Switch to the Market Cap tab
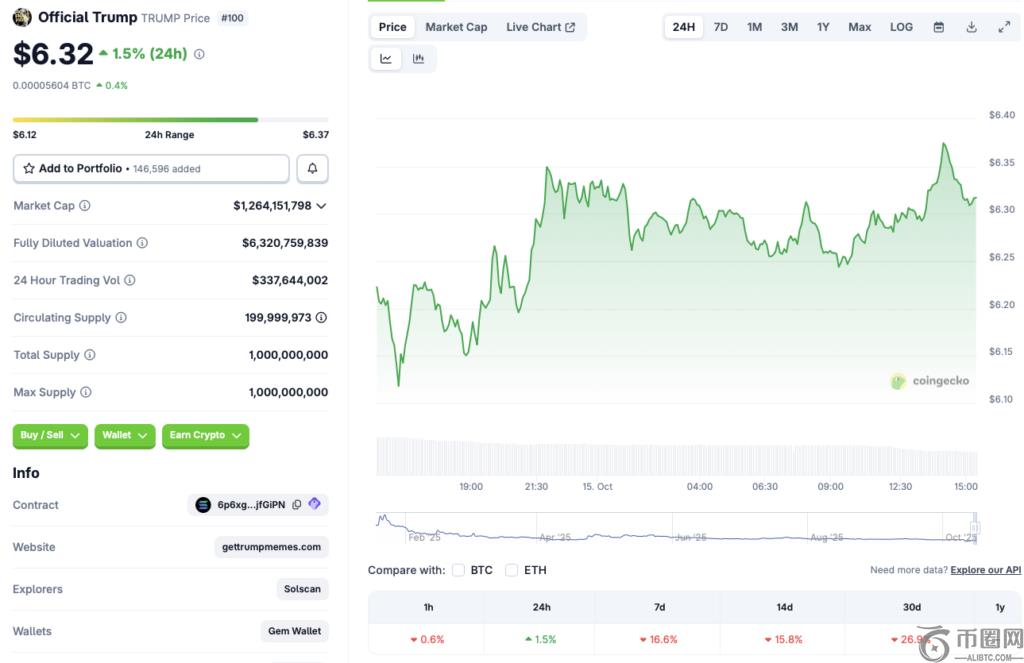 coord(456,27)
